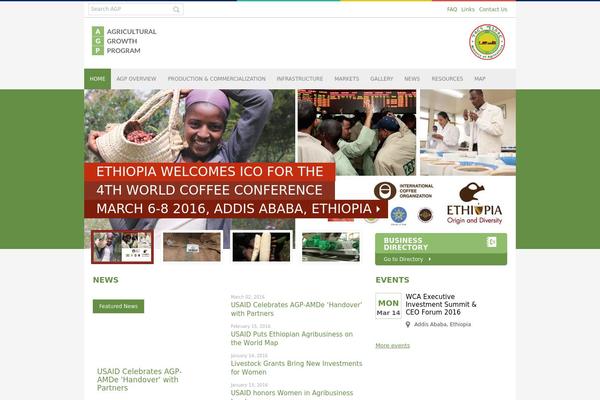Screen dimensions: 600x400
Task: Select the coffee sack slider thumbnail
Action: click(192, 247)
